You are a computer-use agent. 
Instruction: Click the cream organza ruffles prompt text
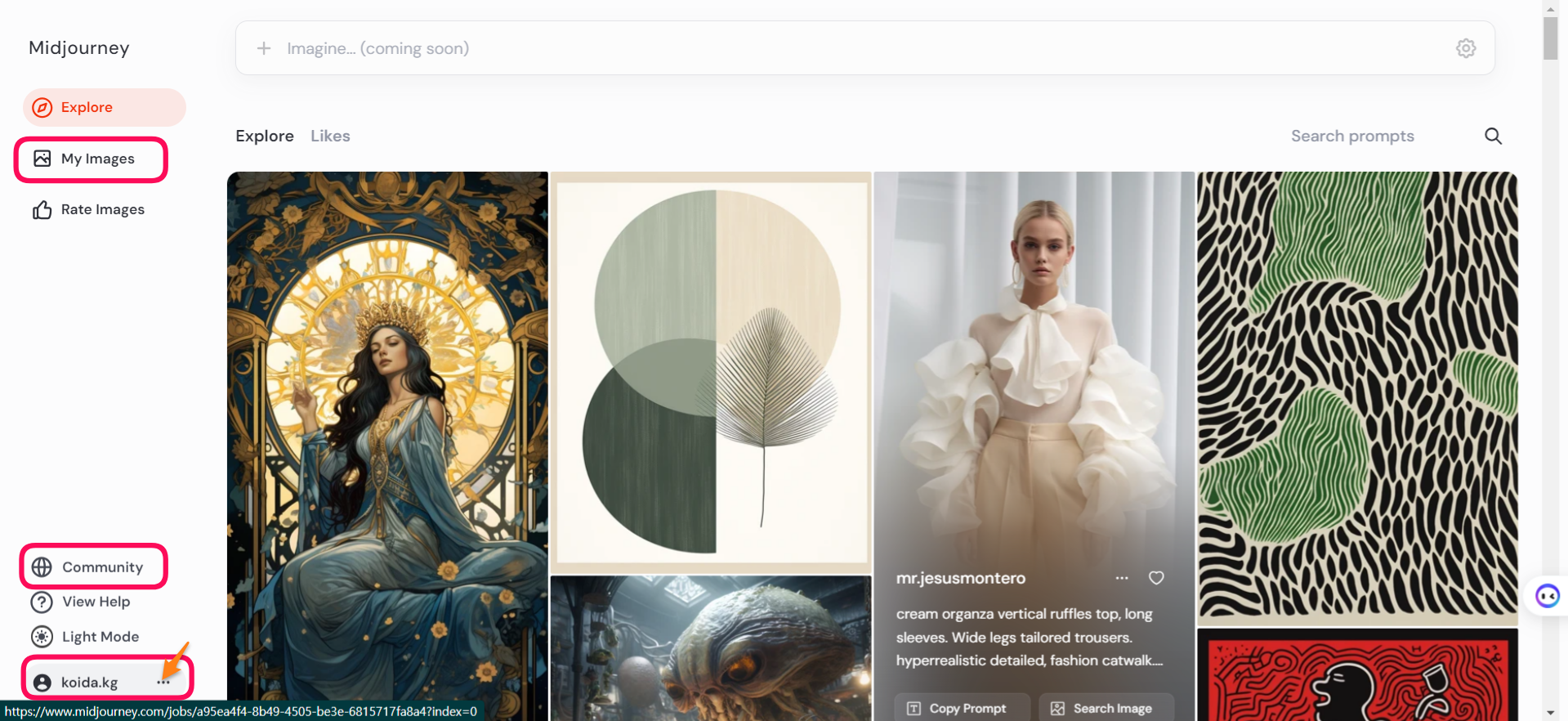click(x=1029, y=637)
